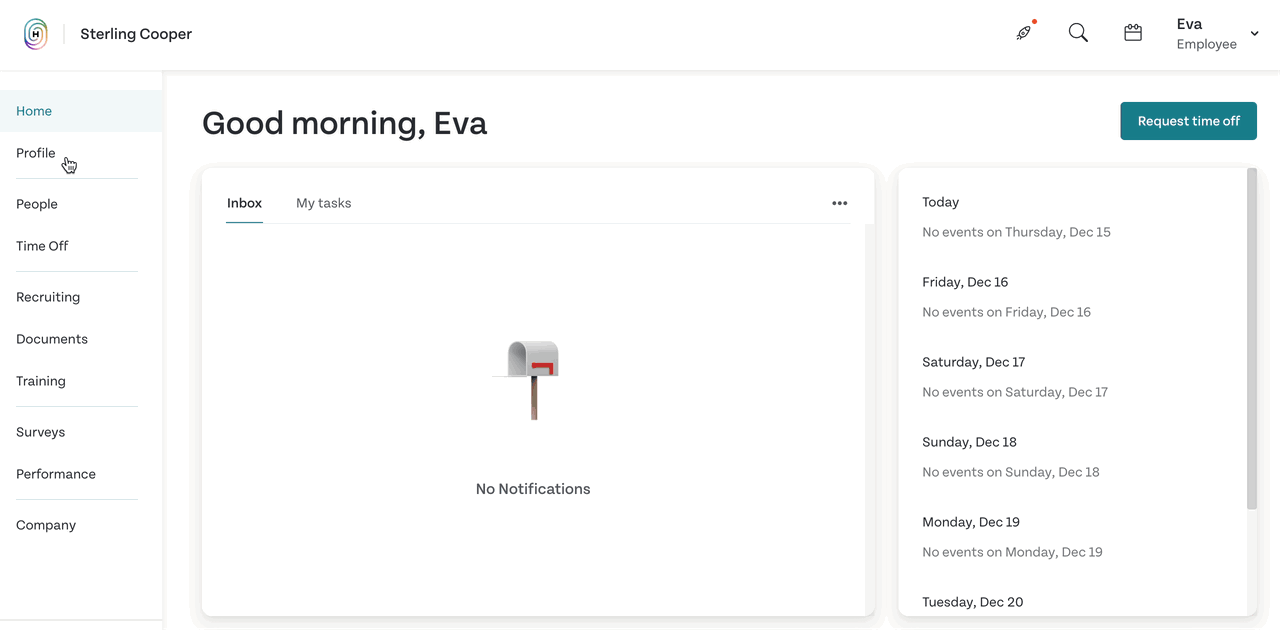
Task: Click the rocket icon with red notification dot
Action: [x=1025, y=32]
